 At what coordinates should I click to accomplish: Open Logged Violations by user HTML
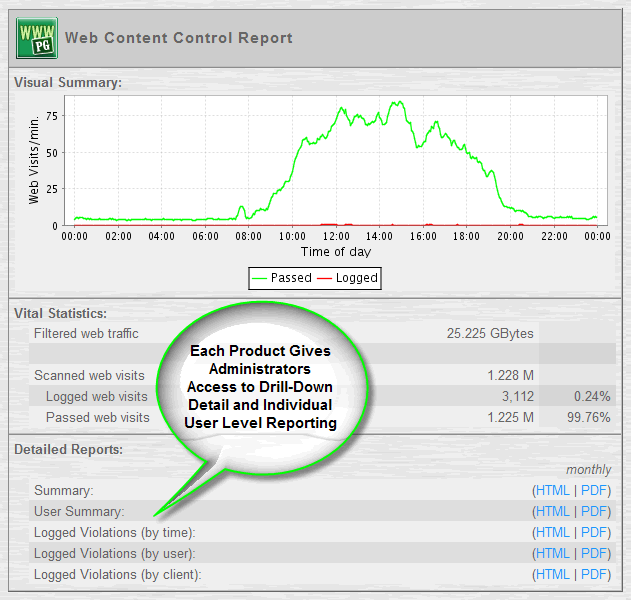[552, 554]
